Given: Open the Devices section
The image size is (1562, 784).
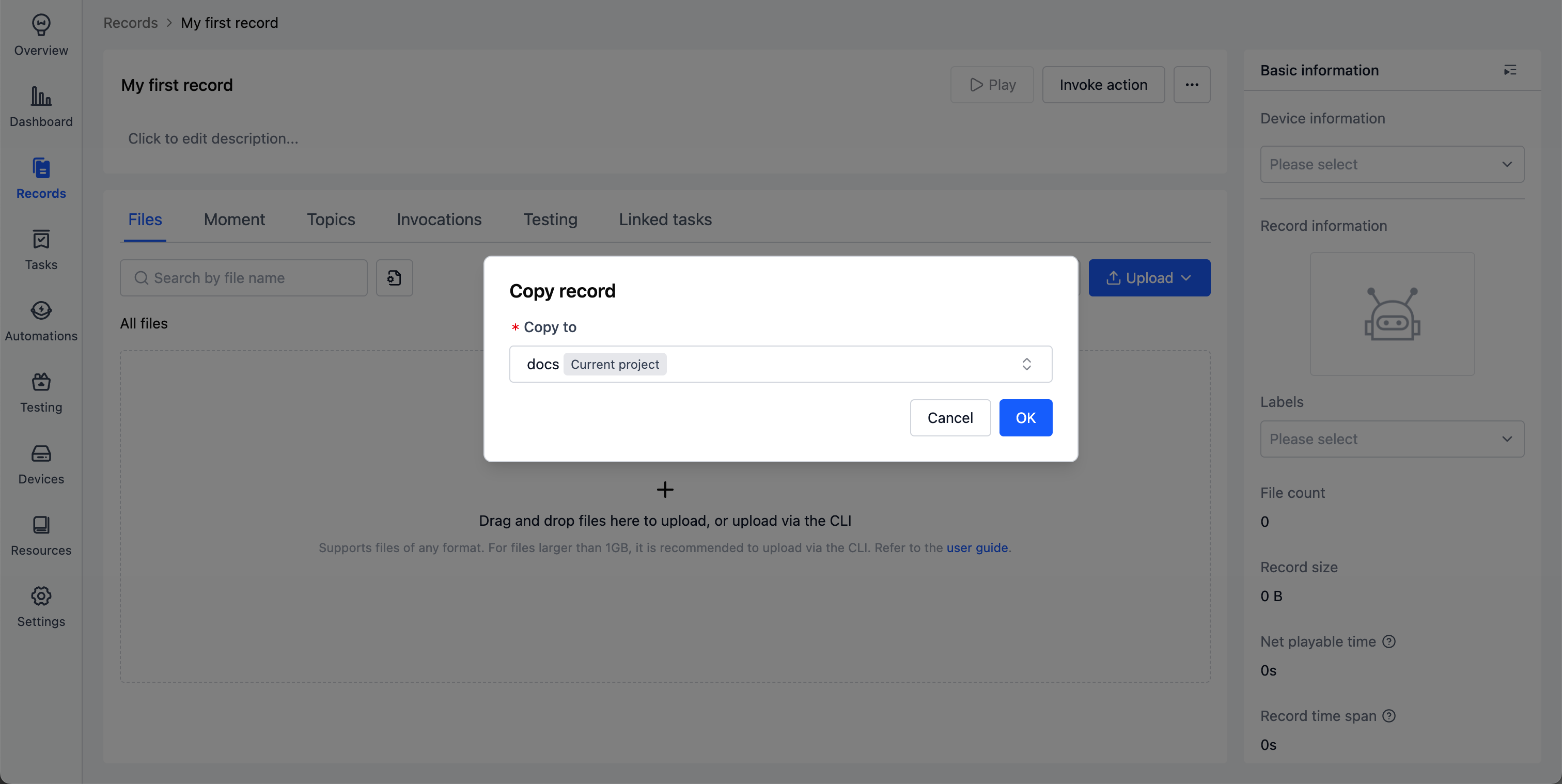Looking at the screenshot, I should click(41, 463).
